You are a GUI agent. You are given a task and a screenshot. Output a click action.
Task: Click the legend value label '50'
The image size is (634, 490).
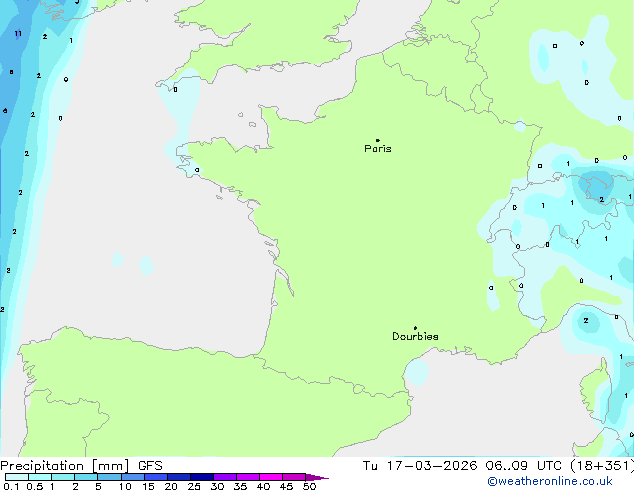pyautogui.click(x=309, y=486)
